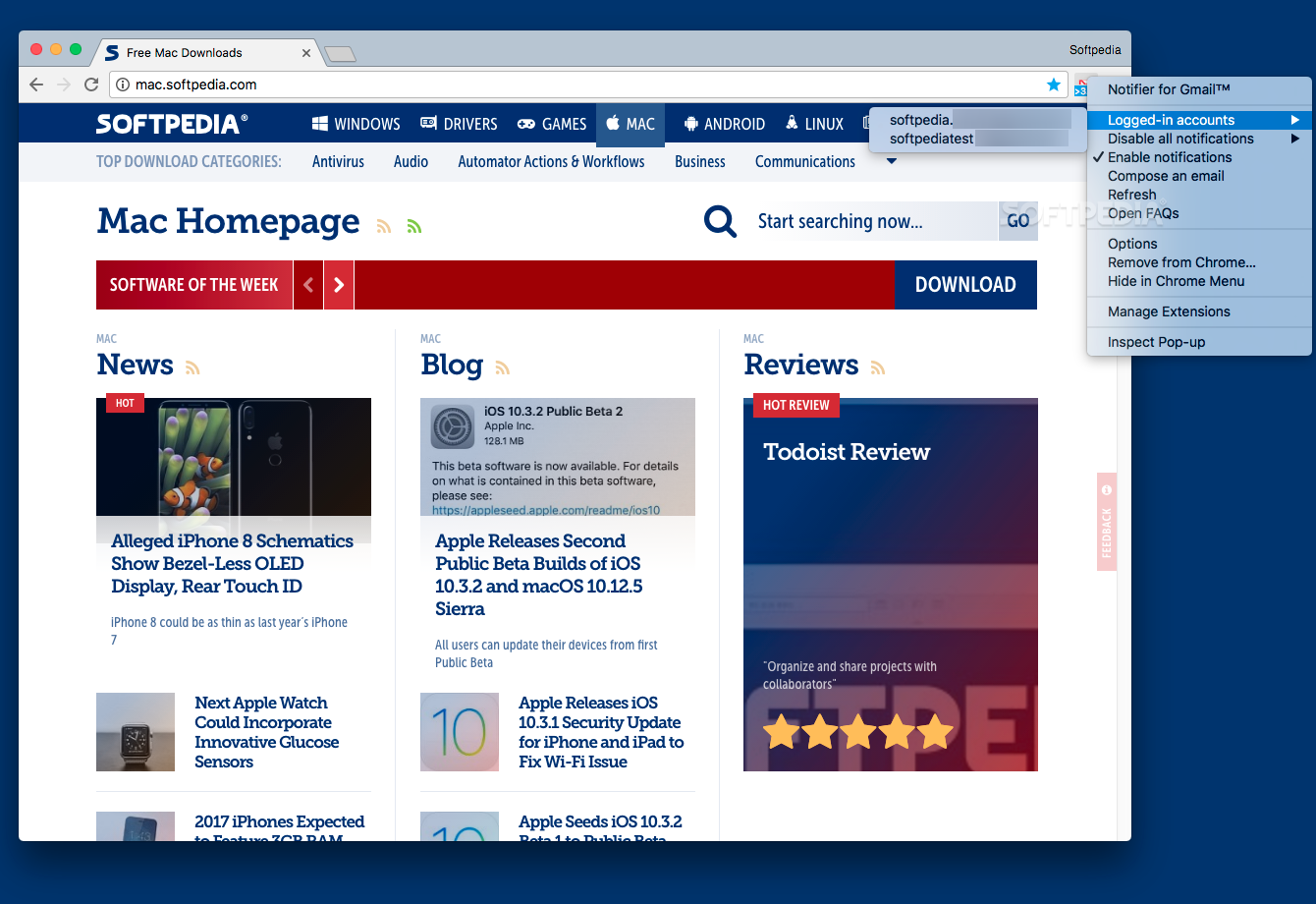This screenshot has width=1316, height=904.
Task: Select Remove from Chrome… menu item
Action: pos(1199,262)
